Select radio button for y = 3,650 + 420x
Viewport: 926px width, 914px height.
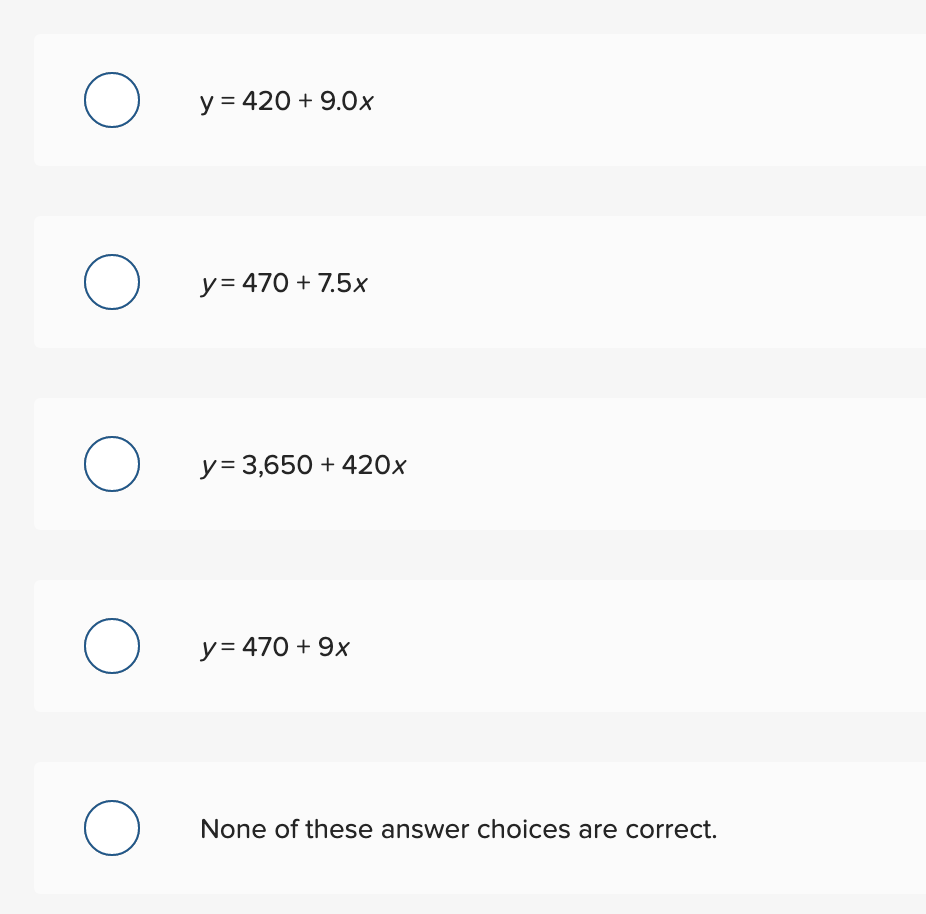tap(112, 463)
